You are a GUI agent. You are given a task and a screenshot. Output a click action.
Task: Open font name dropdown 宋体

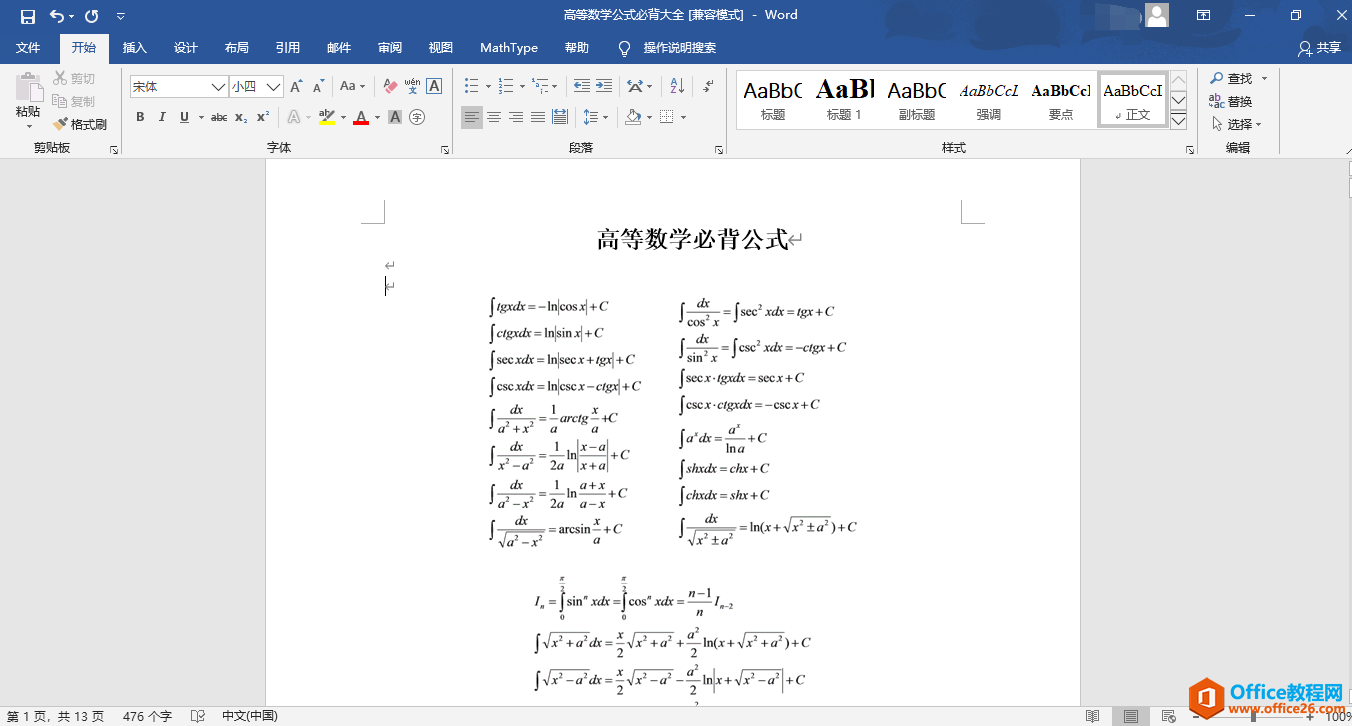[218, 87]
